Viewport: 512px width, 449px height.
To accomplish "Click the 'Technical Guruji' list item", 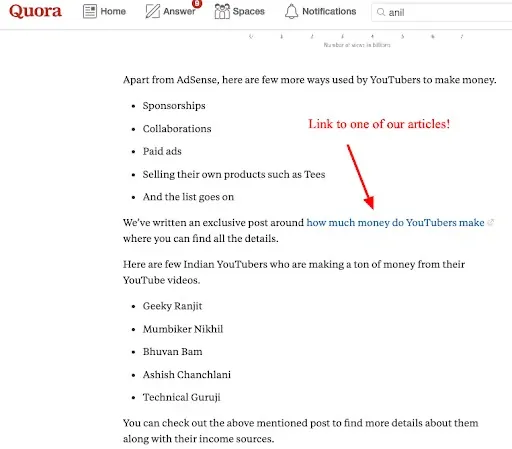I will tap(182, 397).
